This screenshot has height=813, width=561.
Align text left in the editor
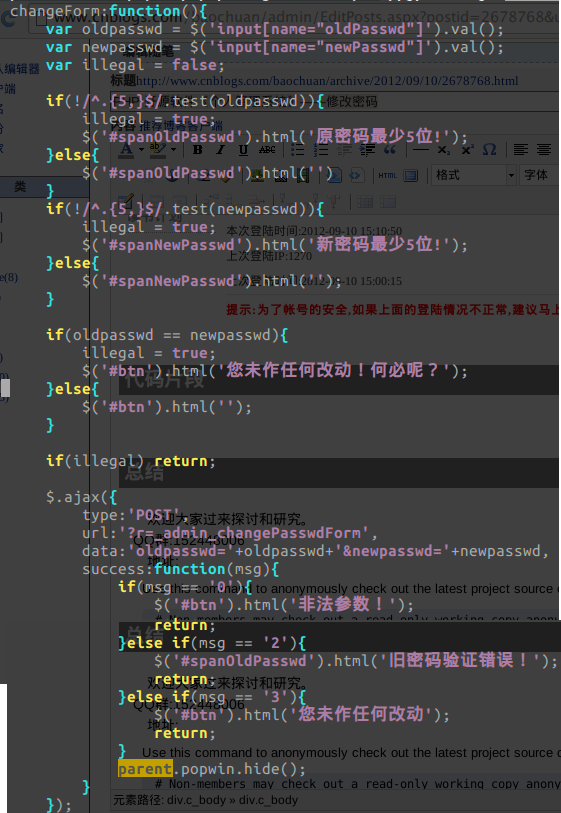point(521,150)
